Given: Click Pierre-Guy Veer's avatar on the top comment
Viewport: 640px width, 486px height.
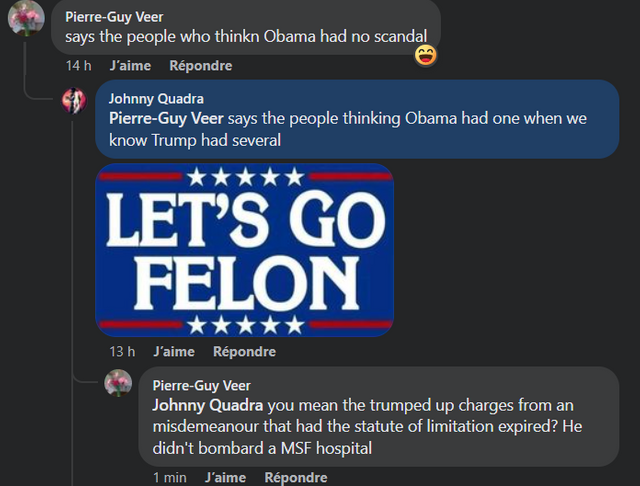Looking at the screenshot, I should (x=26, y=20).
